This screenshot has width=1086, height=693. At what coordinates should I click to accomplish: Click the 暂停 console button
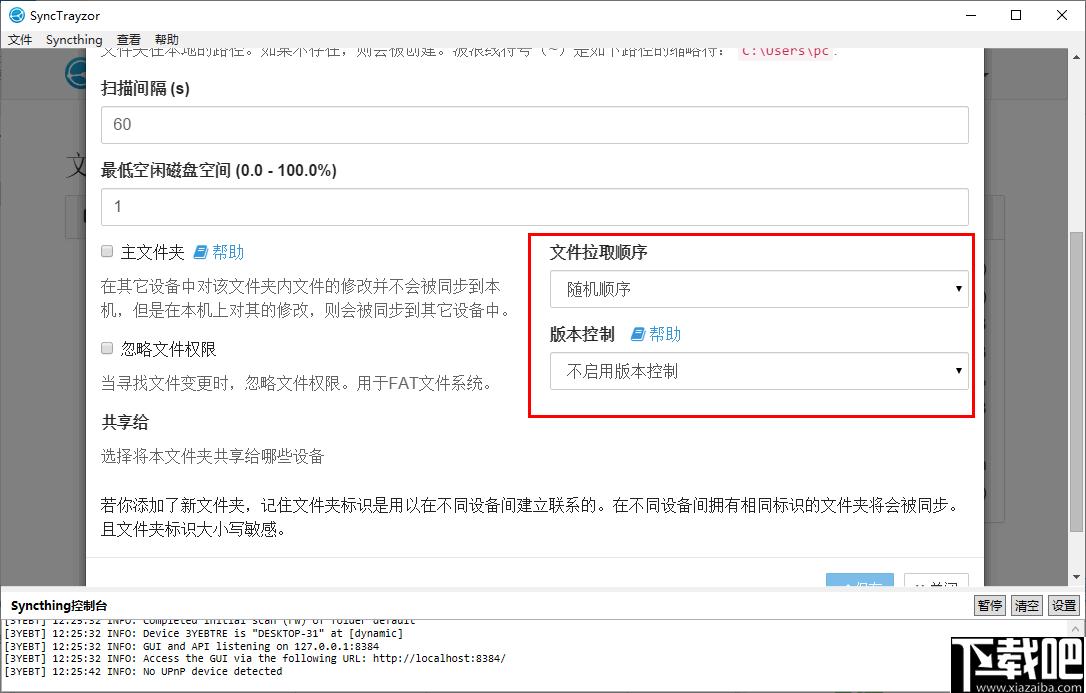click(990, 606)
